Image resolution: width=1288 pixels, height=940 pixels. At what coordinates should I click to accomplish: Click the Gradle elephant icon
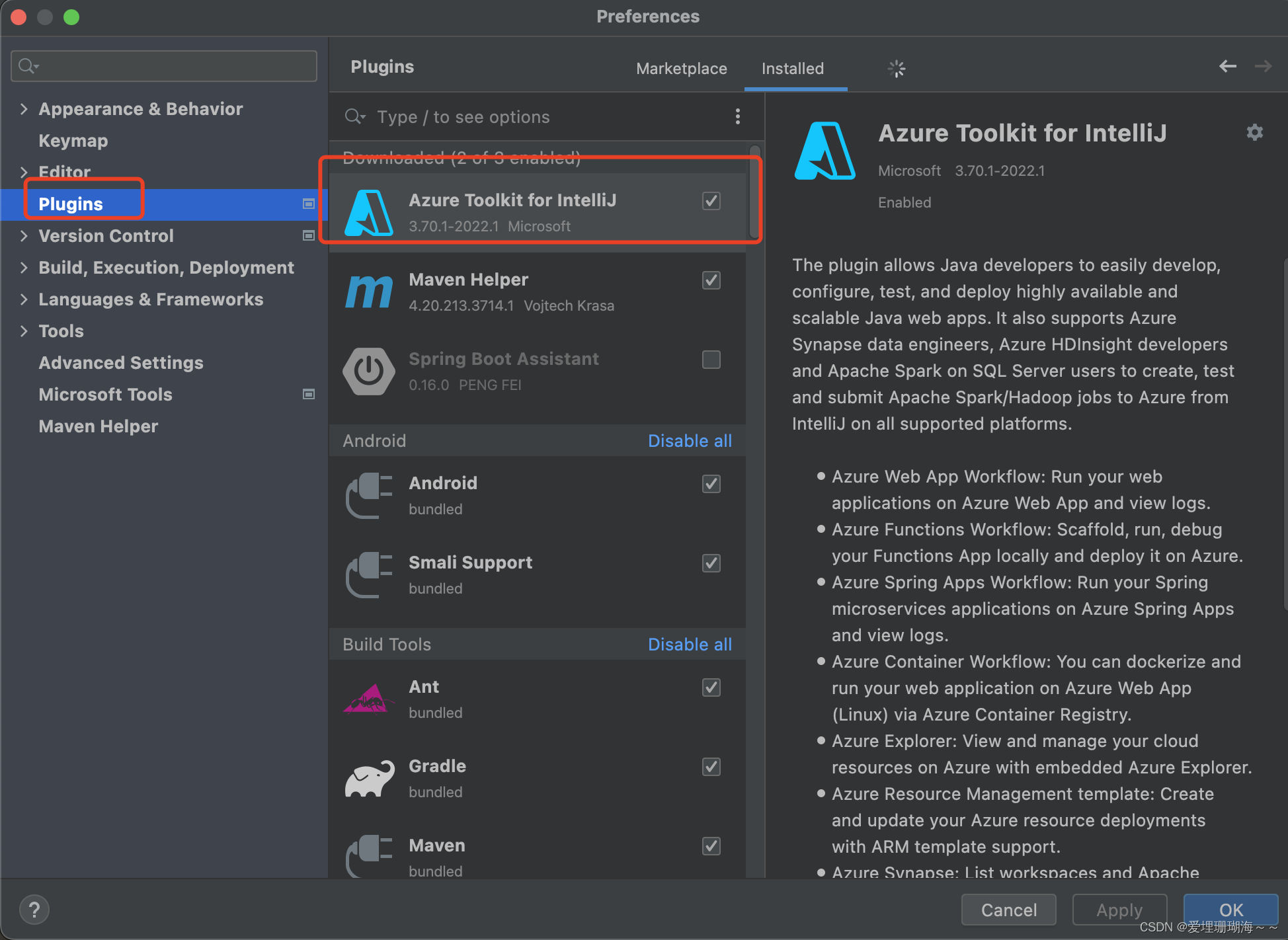(x=369, y=779)
